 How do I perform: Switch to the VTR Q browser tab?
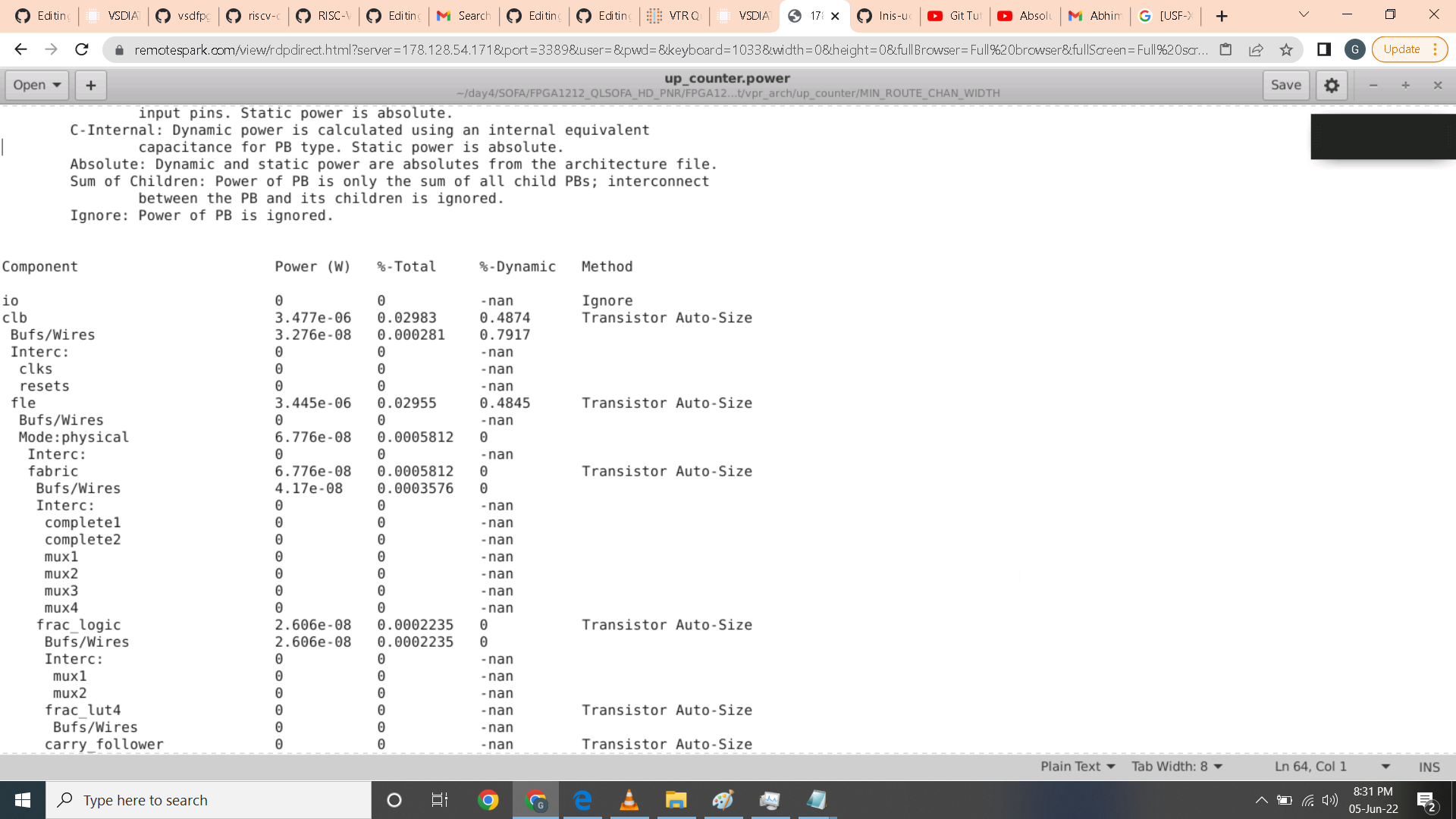pyautogui.click(x=676, y=16)
